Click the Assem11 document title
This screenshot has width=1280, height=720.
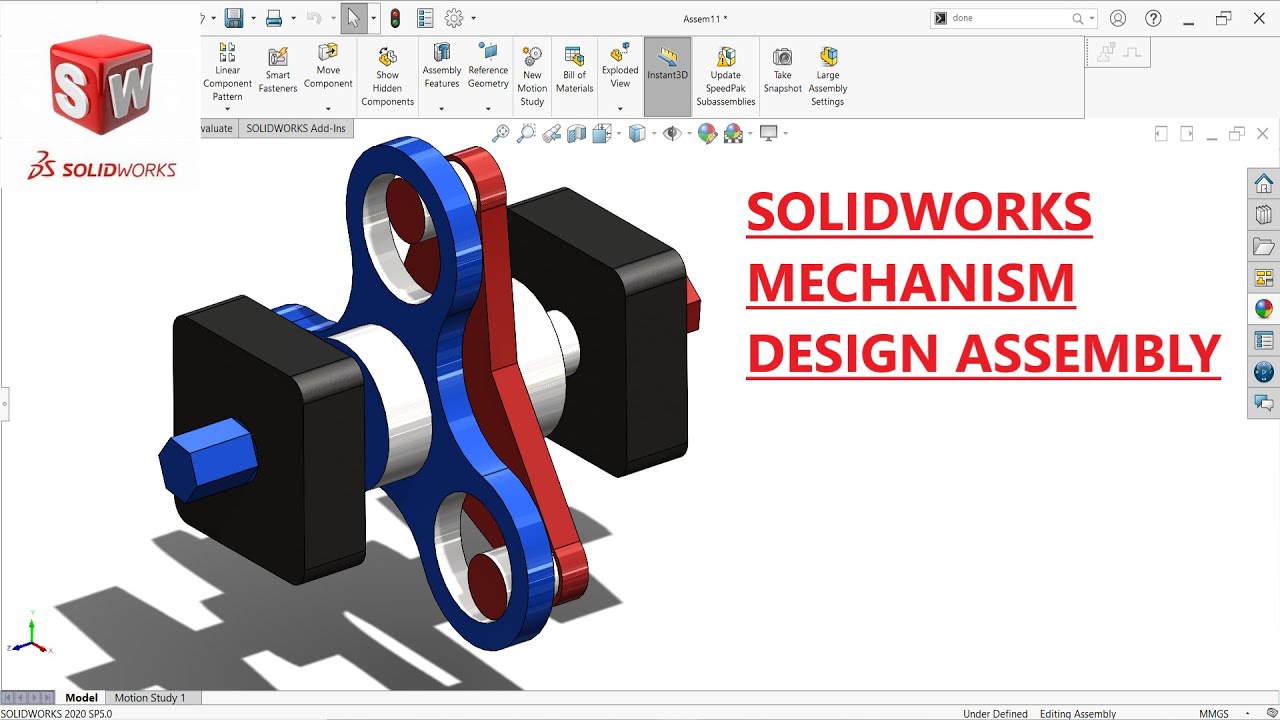tap(705, 18)
